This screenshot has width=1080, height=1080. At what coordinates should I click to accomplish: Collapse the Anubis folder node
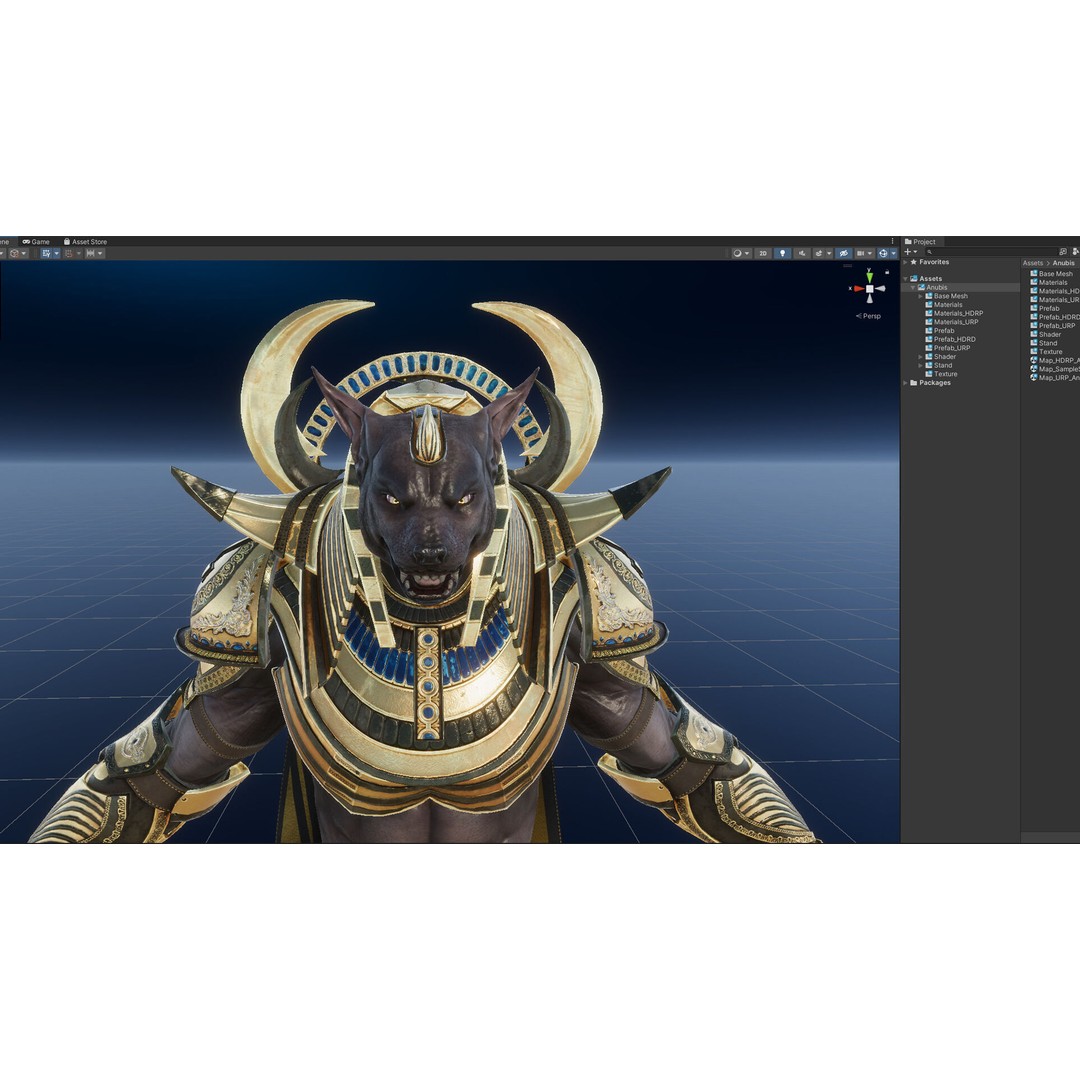coord(913,287)
